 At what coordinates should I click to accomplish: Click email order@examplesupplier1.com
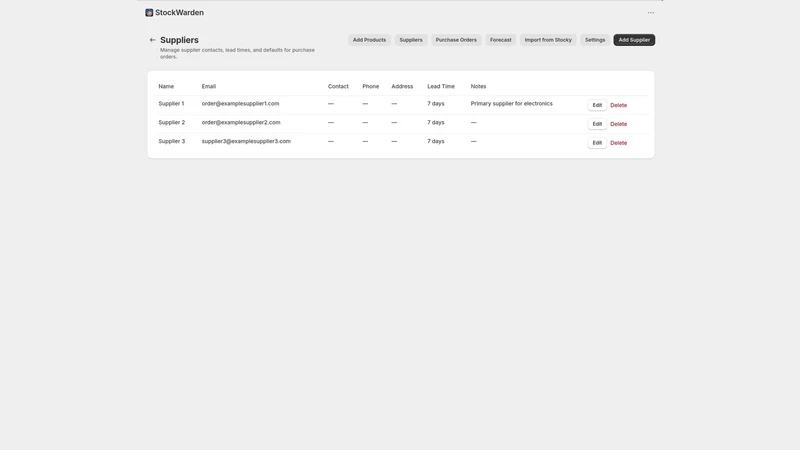(240, 104)
